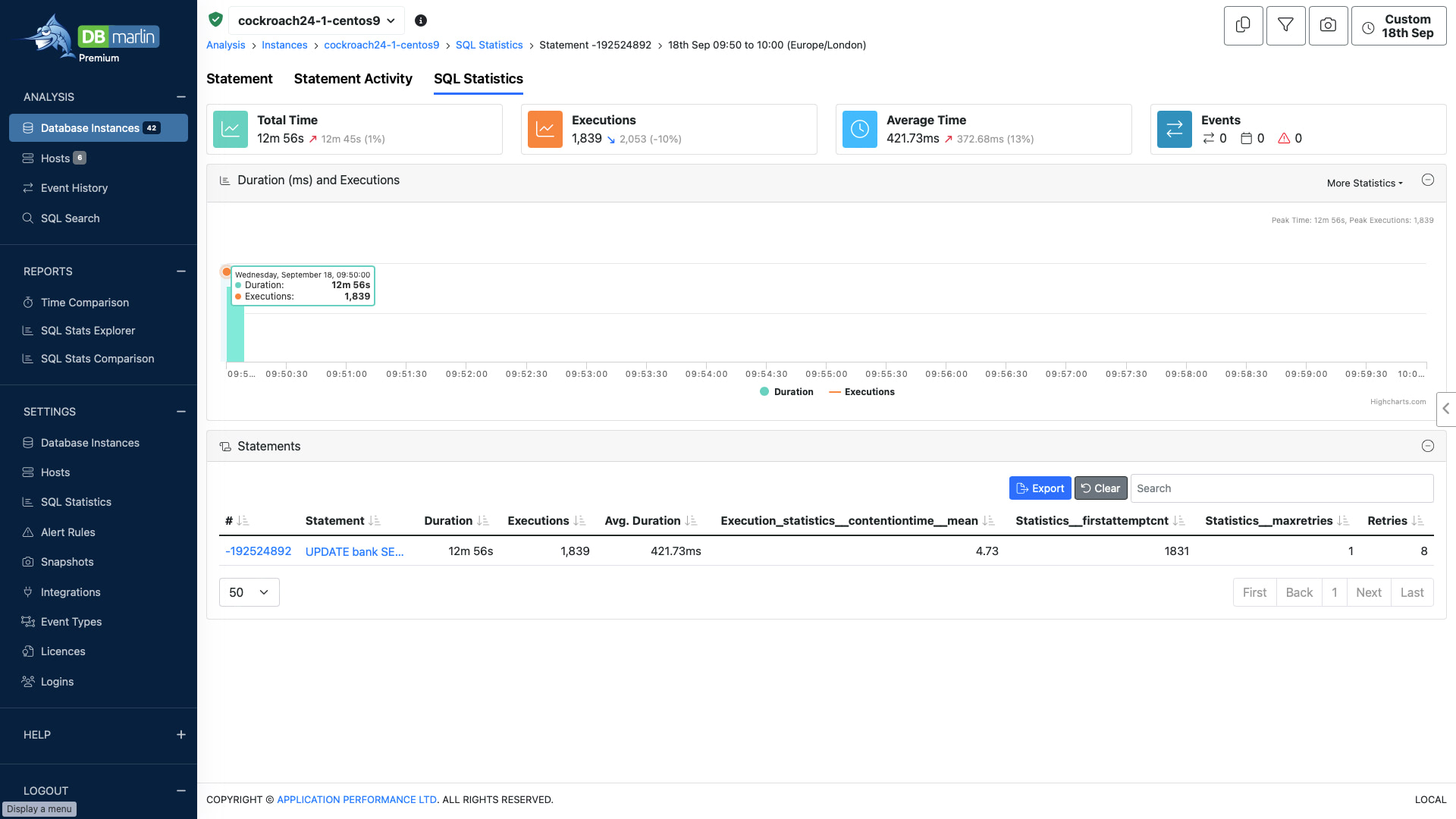Viewport: 1456px width, 819px height.
Task: Click the copy icon button in top toolbar
Action: tap(1243, 26)
